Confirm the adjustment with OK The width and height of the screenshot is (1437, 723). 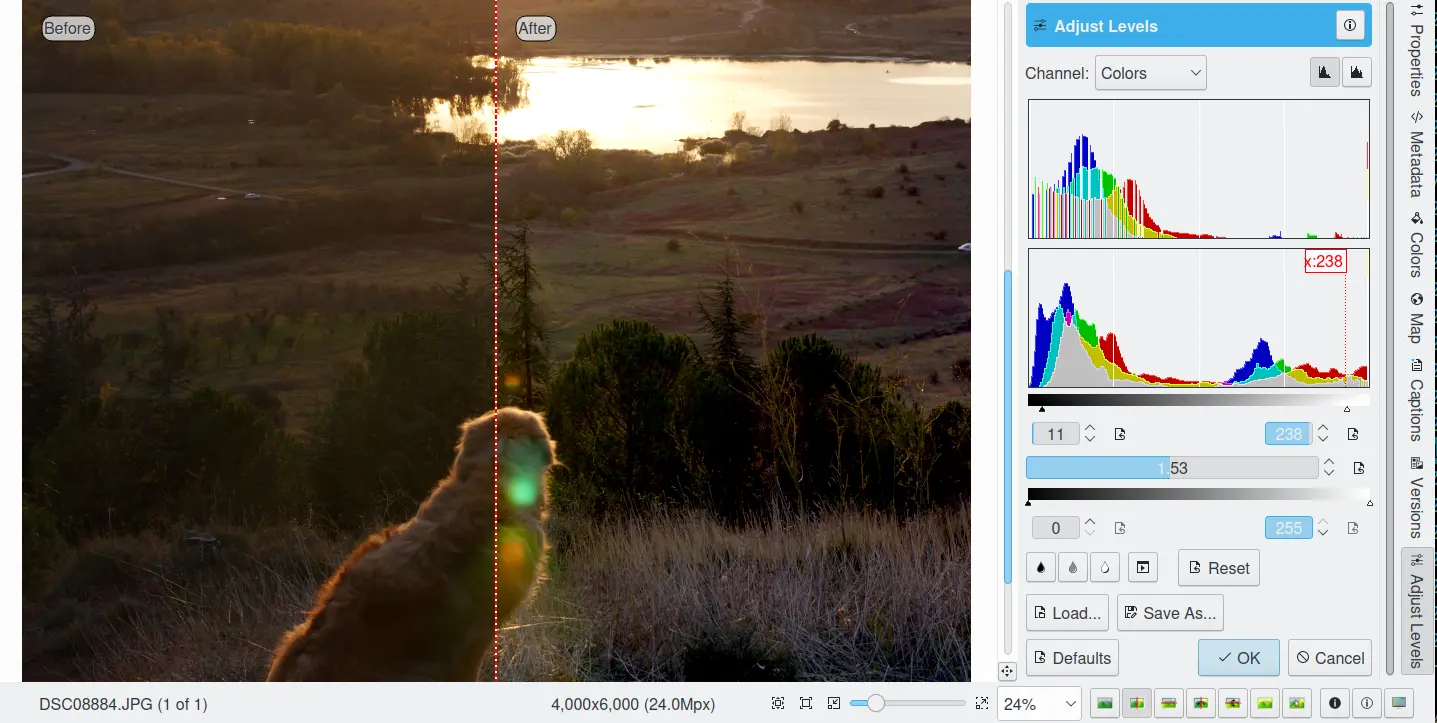coord(1238,658)
